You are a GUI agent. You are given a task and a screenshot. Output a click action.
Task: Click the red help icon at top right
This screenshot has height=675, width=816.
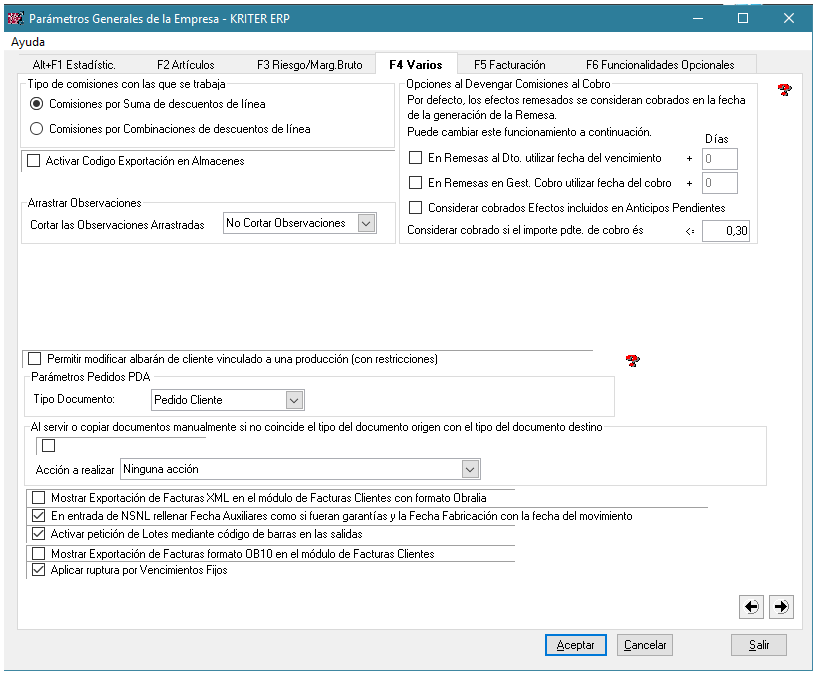pyautogui.click(x=784, y=90)
